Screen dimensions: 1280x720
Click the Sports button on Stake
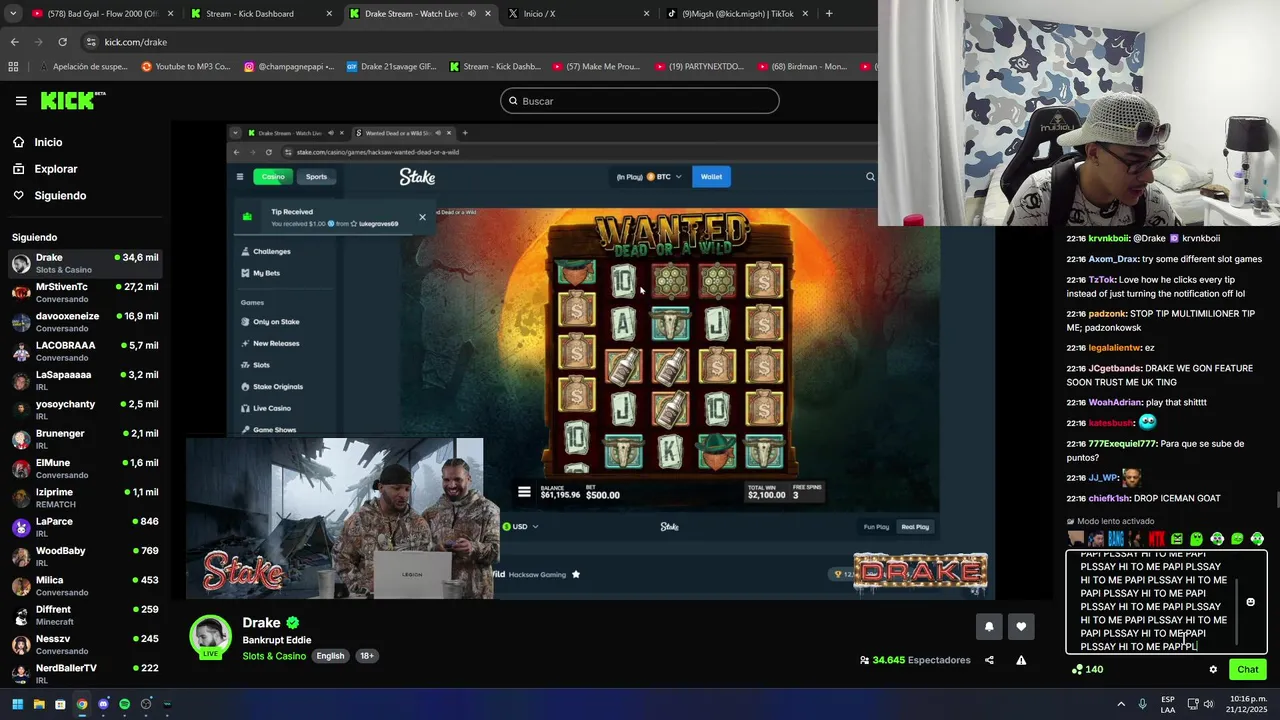pos(316,177)
